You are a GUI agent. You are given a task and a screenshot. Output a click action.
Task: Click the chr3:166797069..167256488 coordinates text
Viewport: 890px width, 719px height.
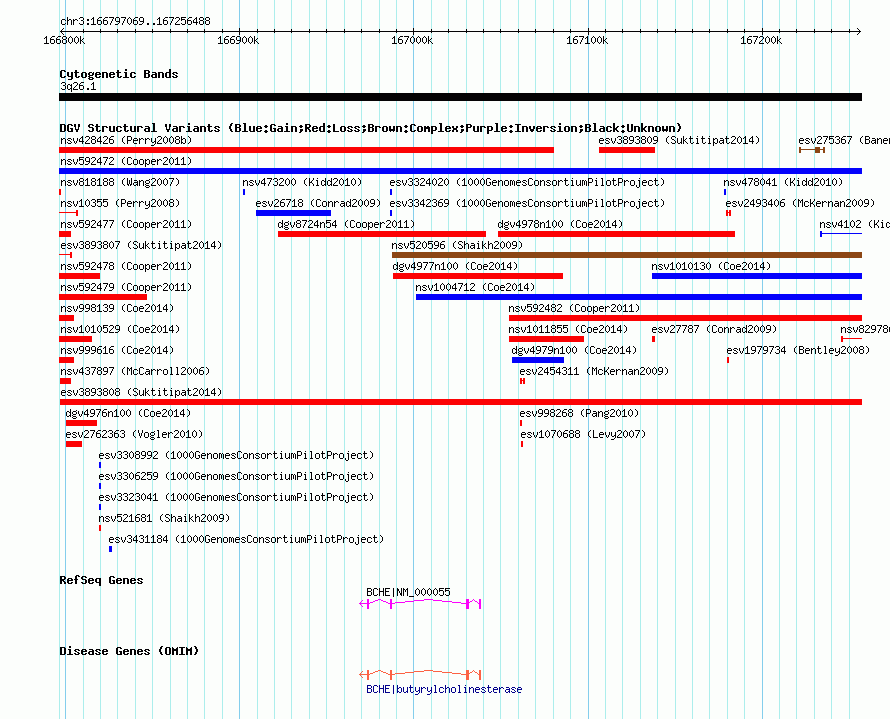point(135,21)
